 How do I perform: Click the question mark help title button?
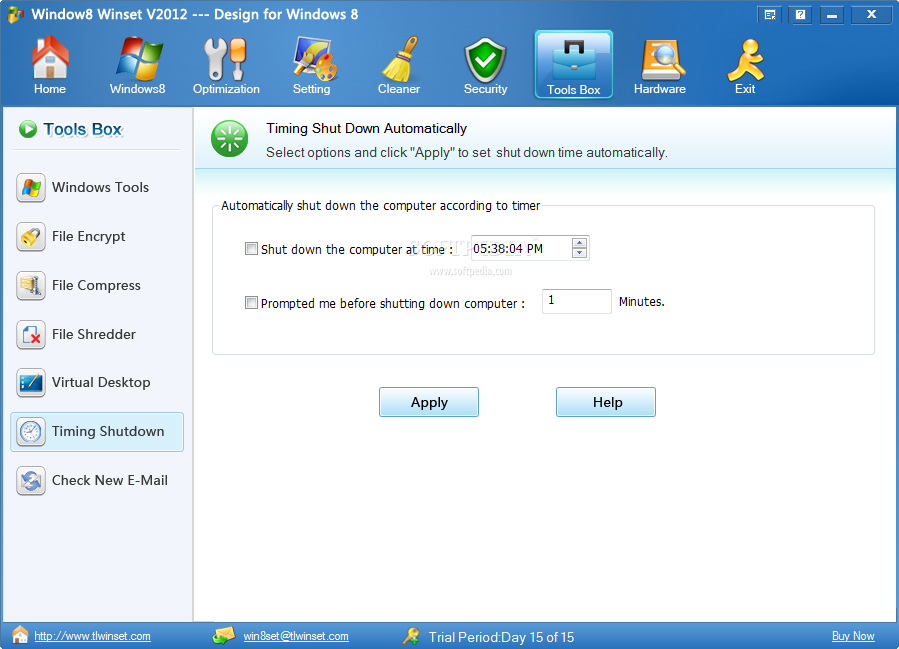[800, 14]
